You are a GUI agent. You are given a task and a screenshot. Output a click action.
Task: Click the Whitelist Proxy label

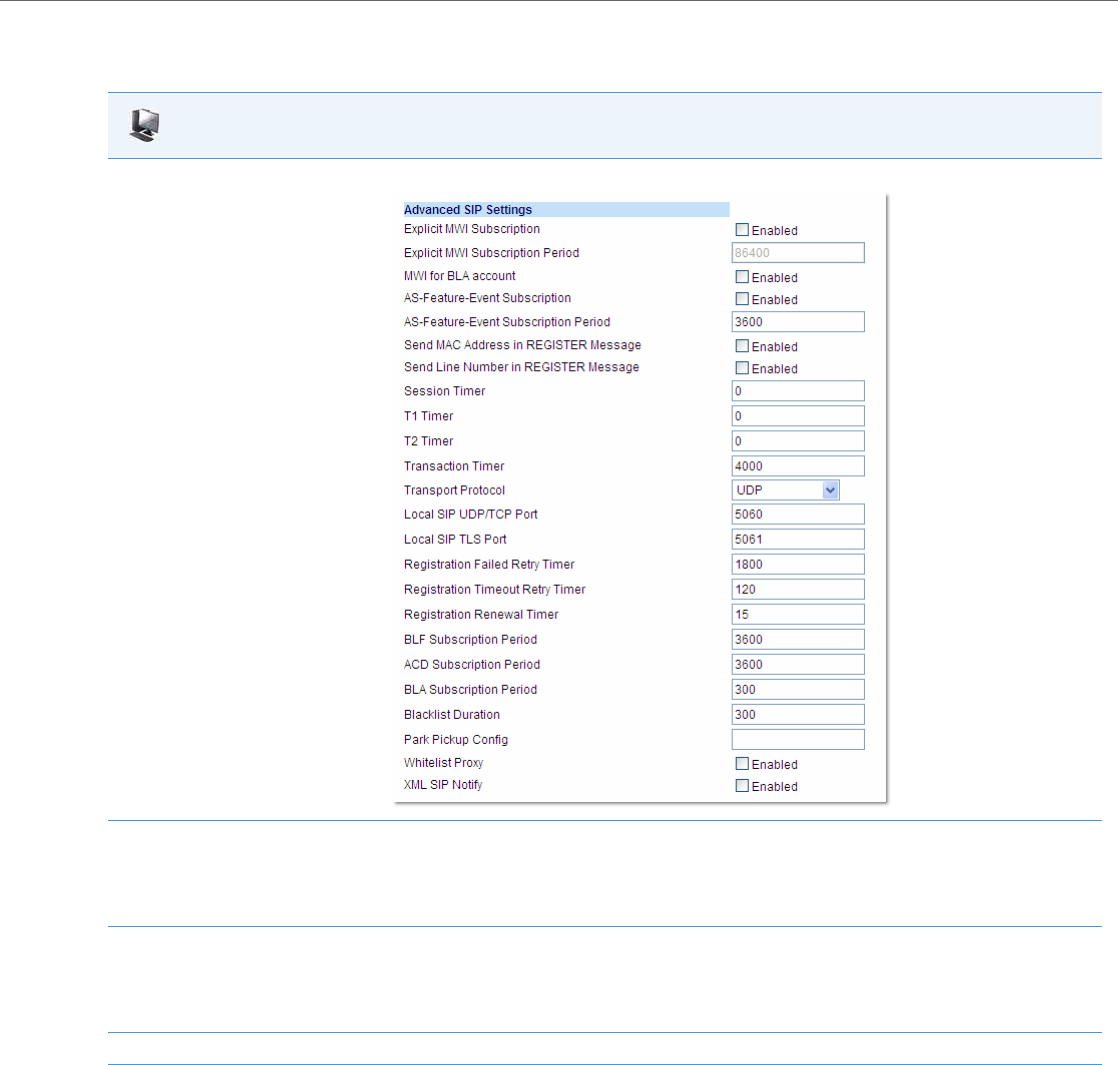443,763
